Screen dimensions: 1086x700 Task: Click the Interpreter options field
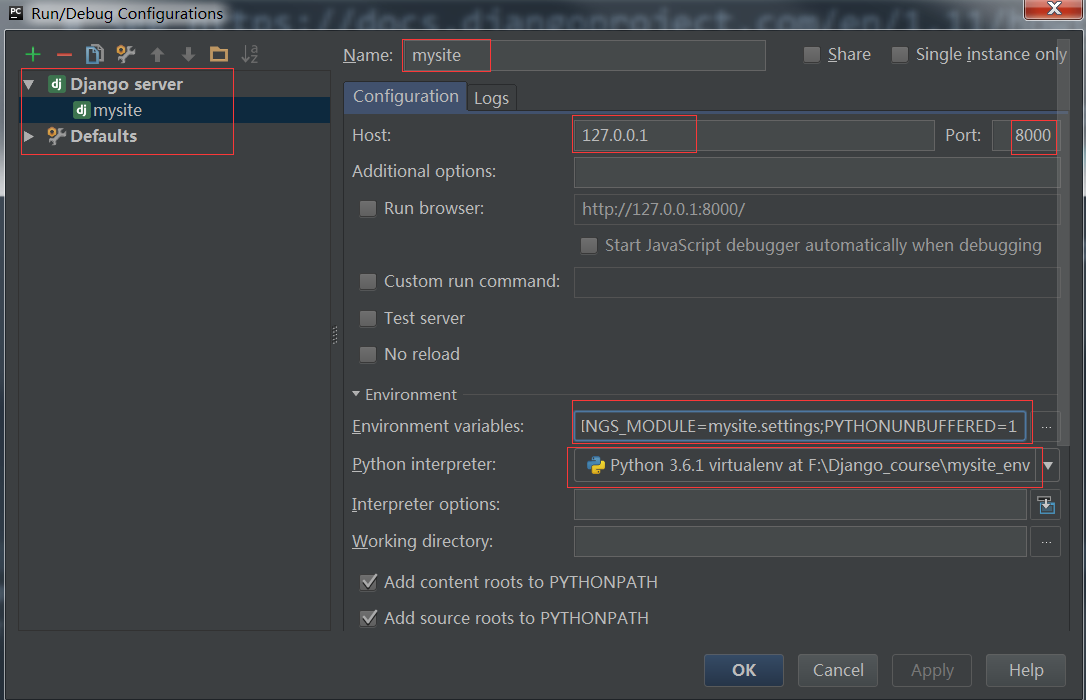[800, 505]
